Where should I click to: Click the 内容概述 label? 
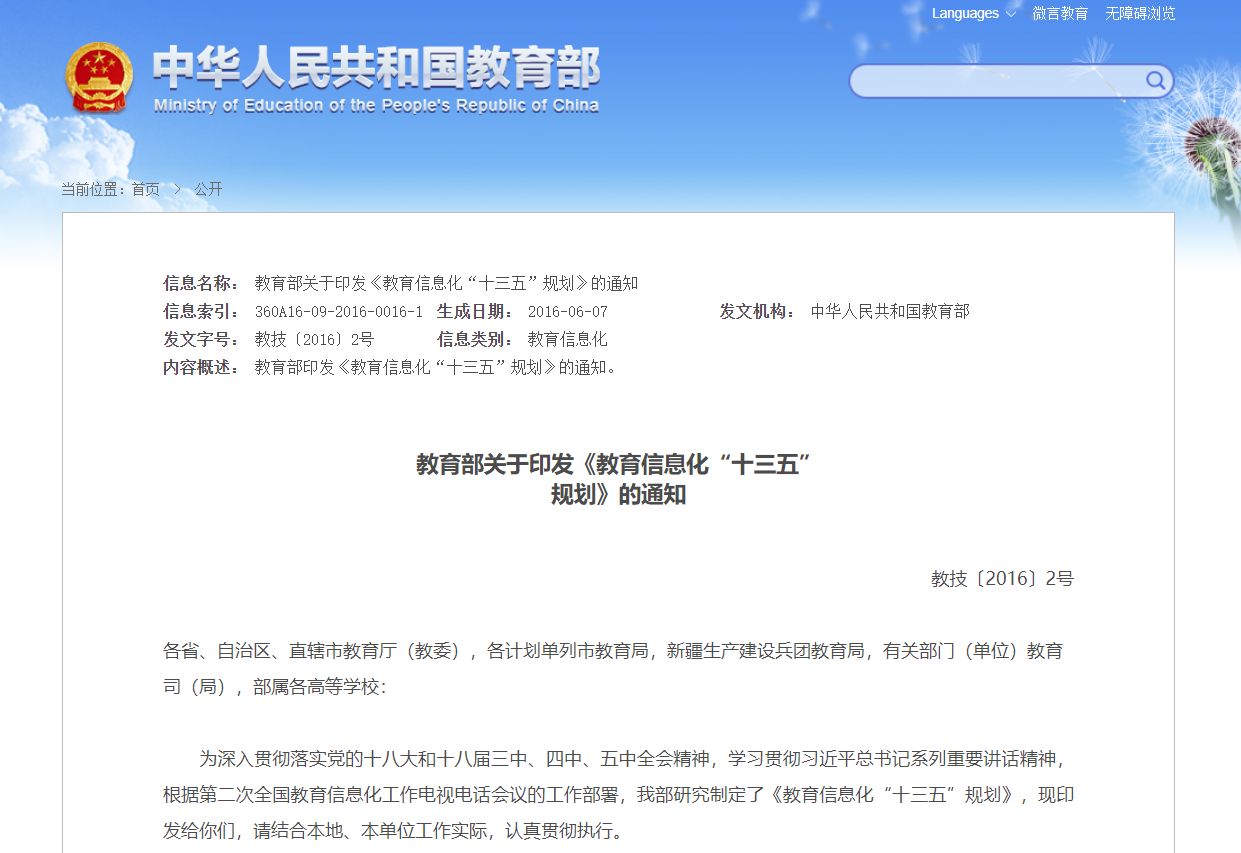pyautogui.click(x=201, y=367)
